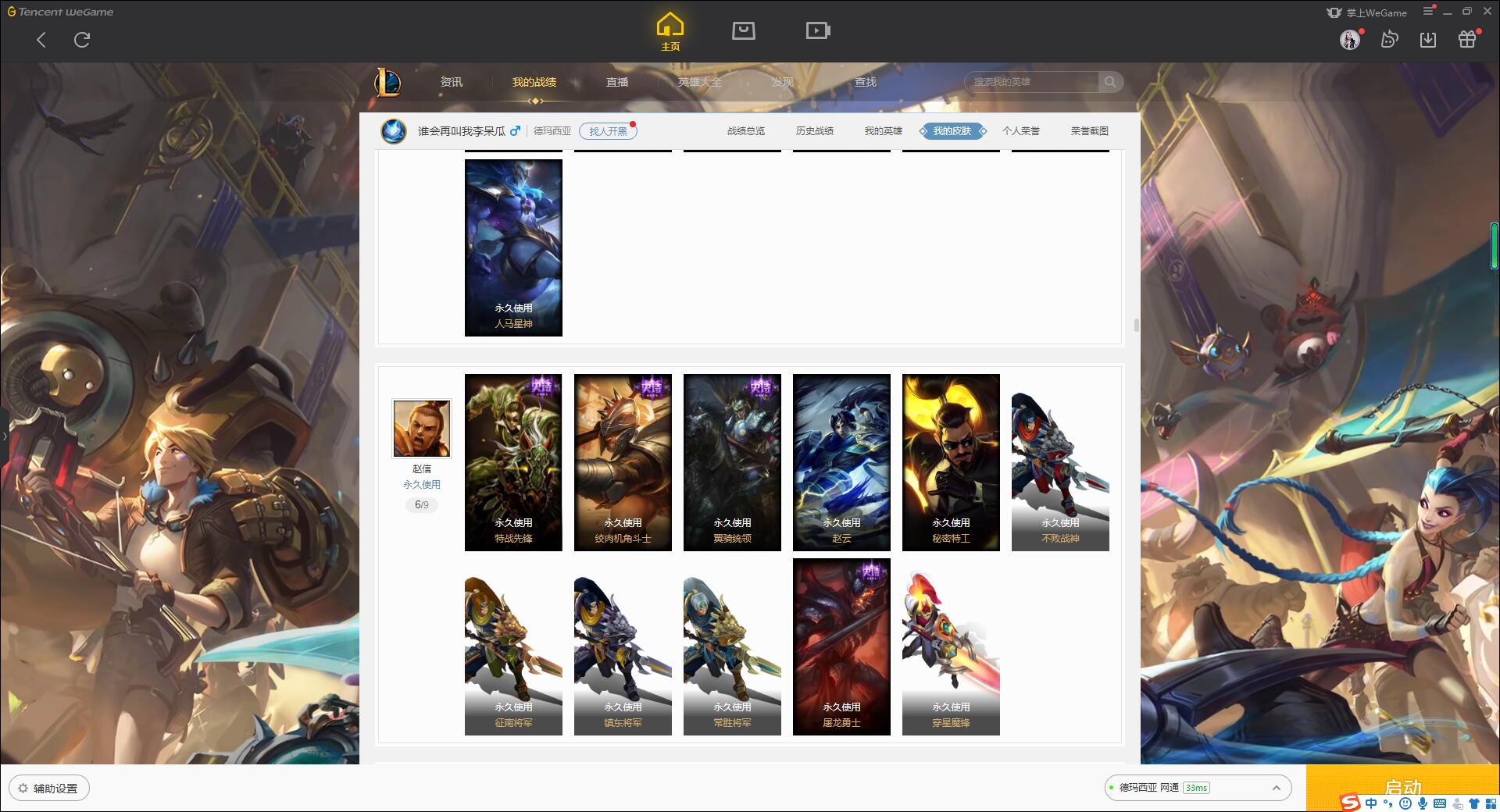Click the 找人开黑 button
Image resolution: width=1500 pixels, height=812 pixels.
608,131
